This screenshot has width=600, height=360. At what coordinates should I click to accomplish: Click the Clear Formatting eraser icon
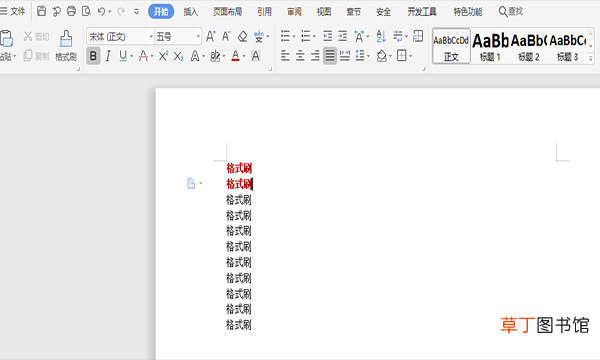point(242,37)
